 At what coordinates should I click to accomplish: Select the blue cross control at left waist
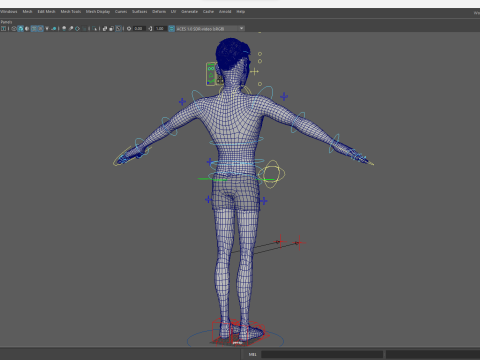(x=210, y=162)
